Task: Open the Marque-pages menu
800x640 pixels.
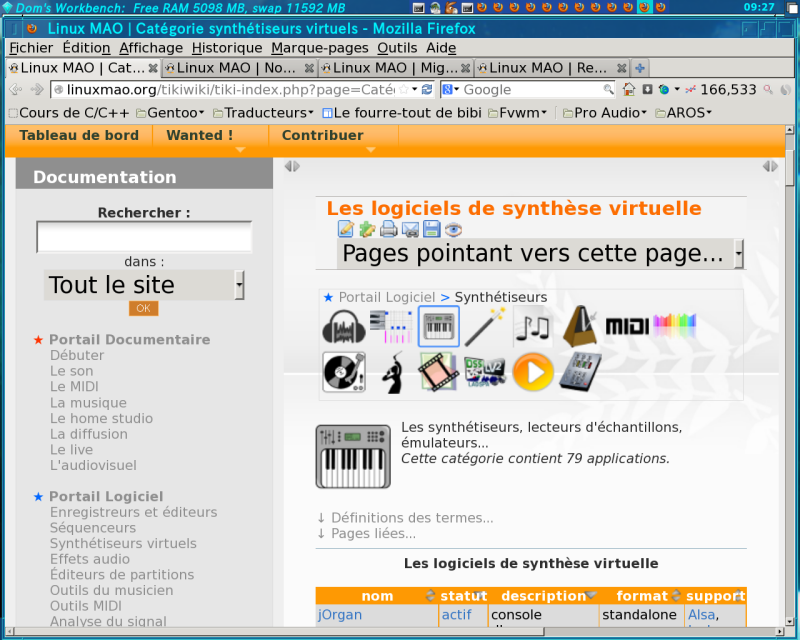Action: tap(320, 48)
